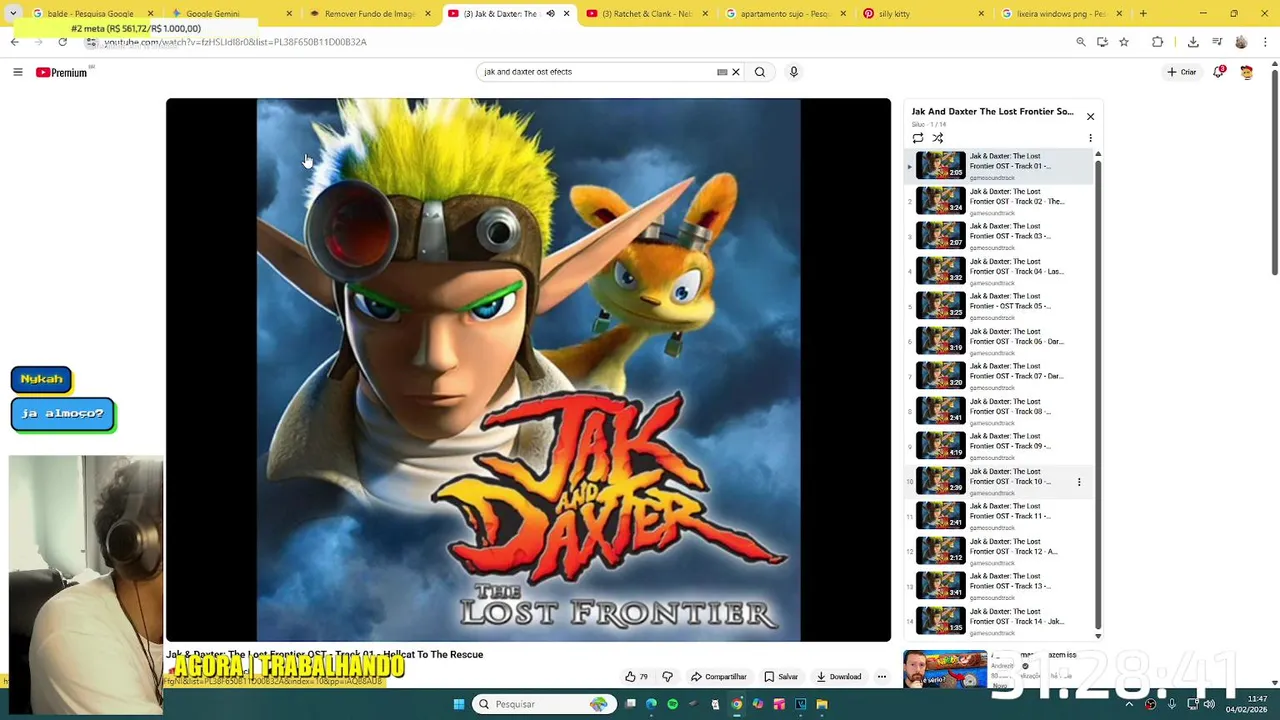Switch to the Ratchet & Clank tab
1280x720 pixels.
click(645, 14)
